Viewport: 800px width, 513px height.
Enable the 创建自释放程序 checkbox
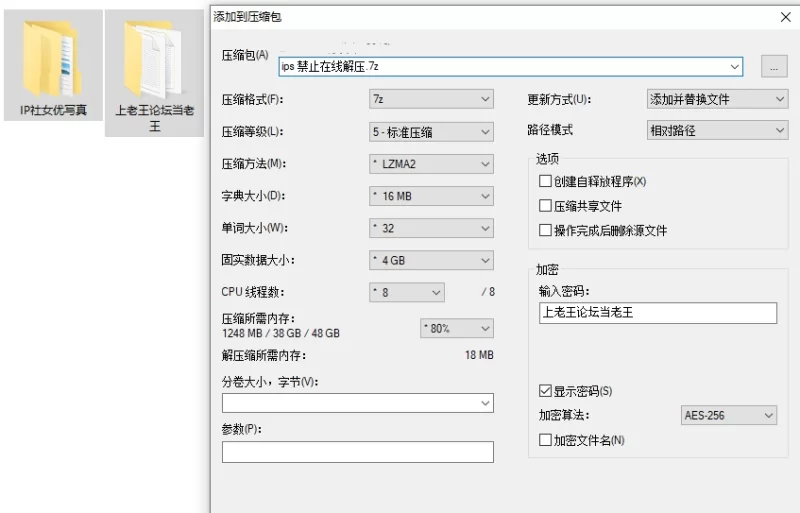545,181
